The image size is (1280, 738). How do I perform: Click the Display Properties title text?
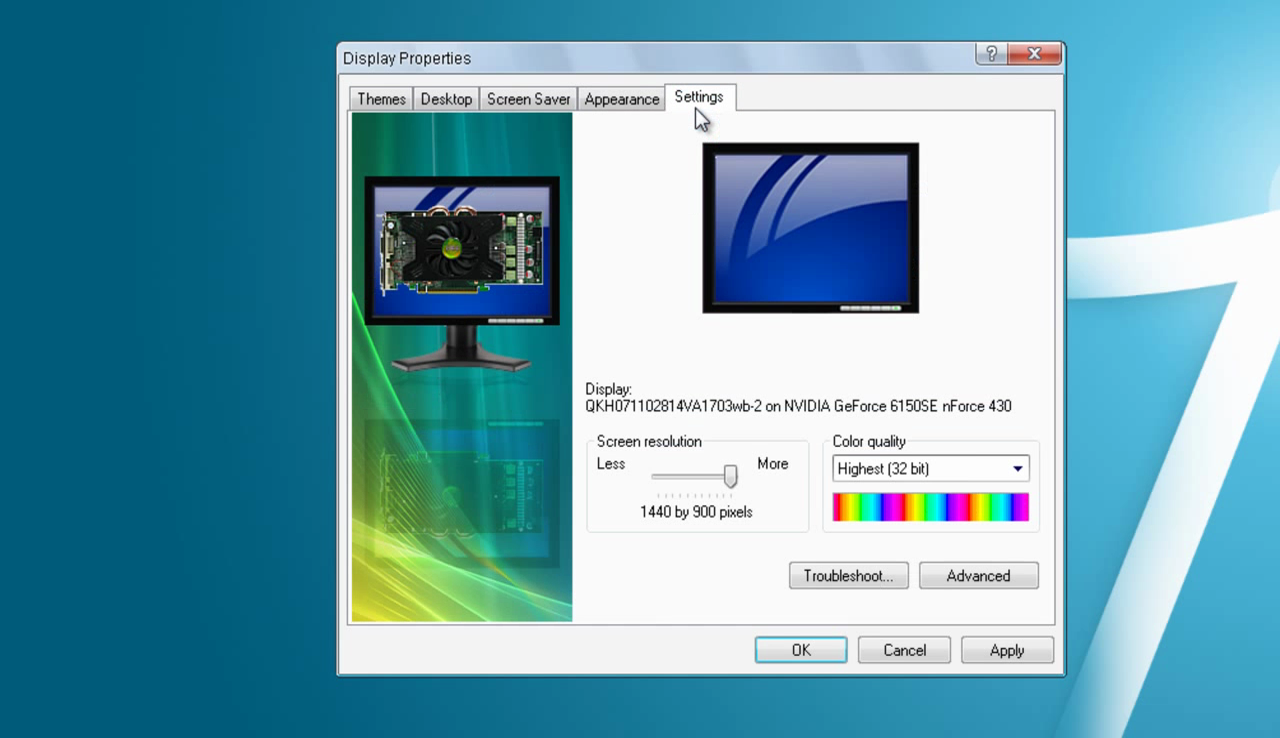tap(407, 58)
